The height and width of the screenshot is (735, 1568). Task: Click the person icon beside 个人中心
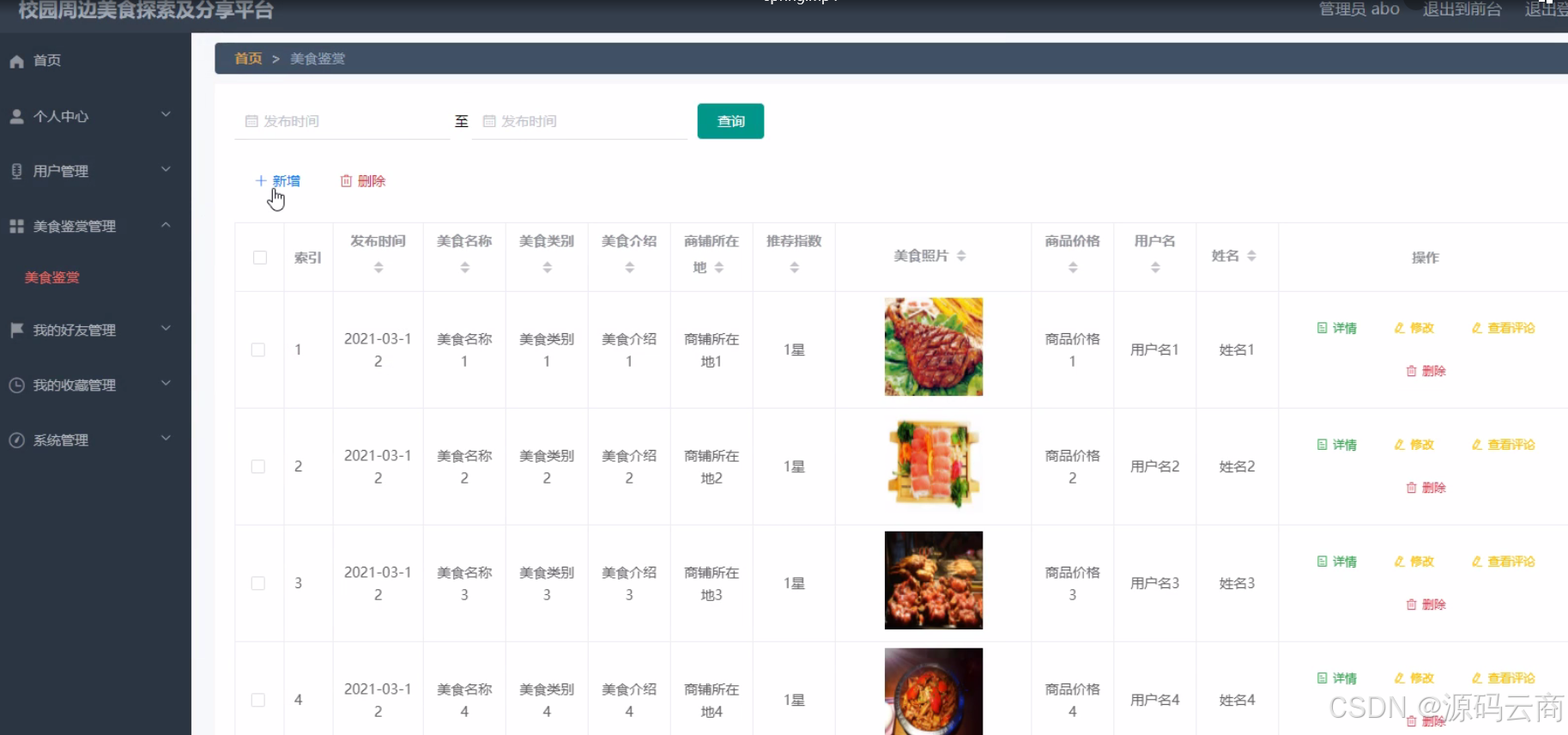coord(16,116)
